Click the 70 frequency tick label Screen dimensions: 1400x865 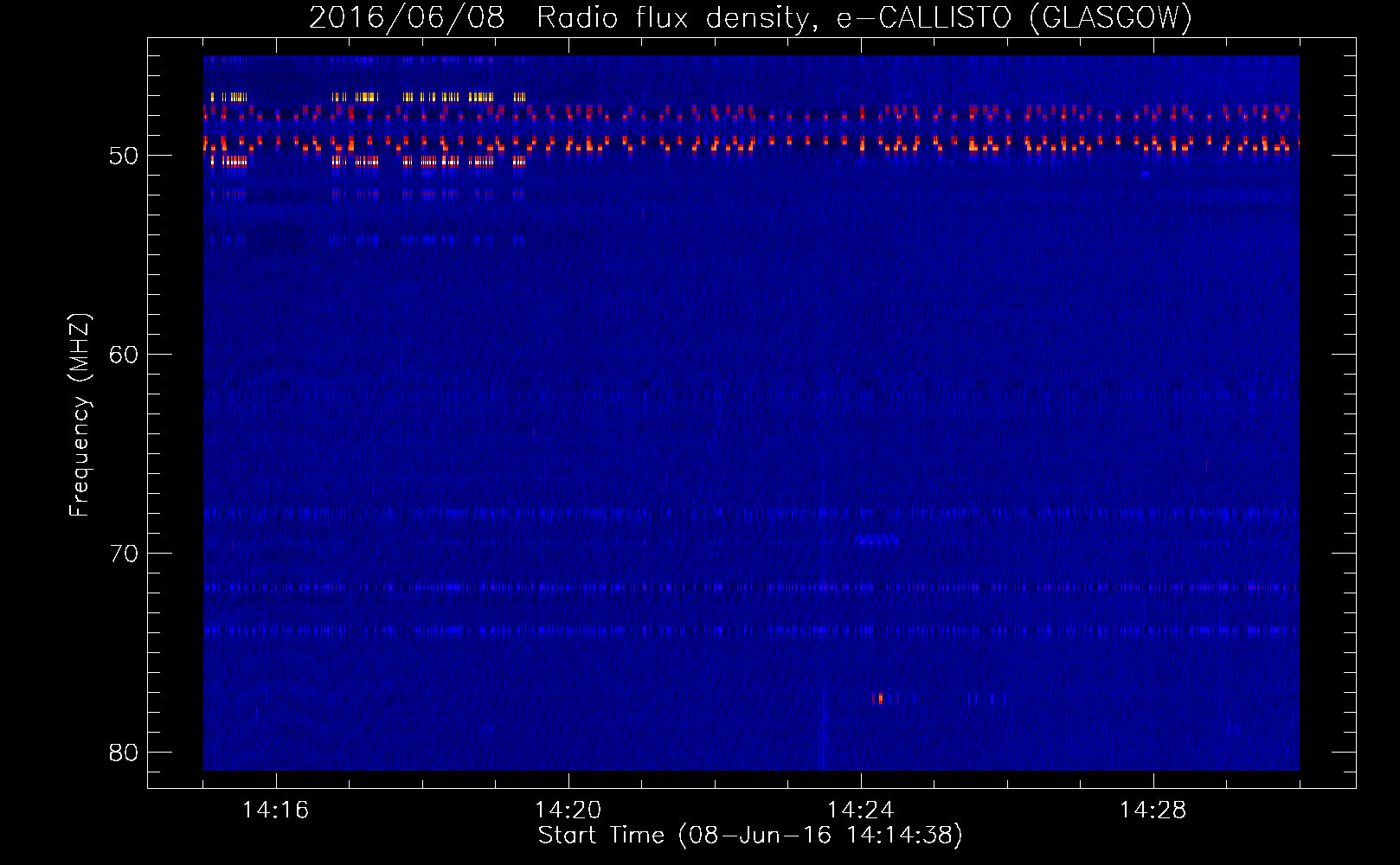point(124,554)
